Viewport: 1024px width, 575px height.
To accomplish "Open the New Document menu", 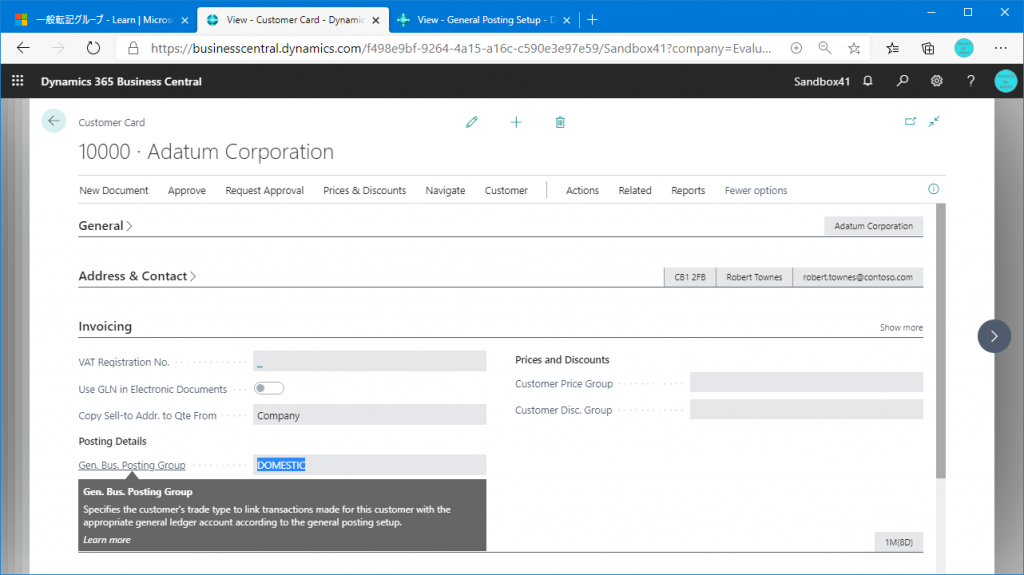I will pos(114,190).
